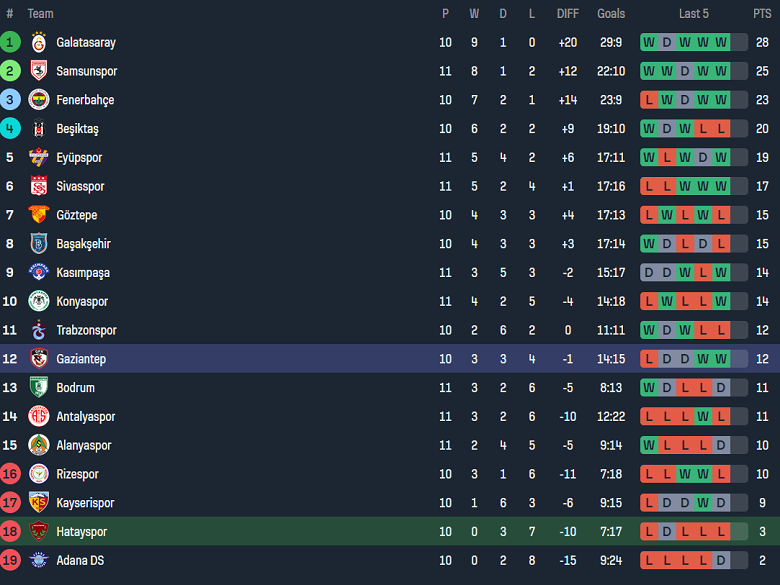Select Adana DS's latest draw result box
The height and width of the screenshot is (585, 780).
[x=721, y=561]
